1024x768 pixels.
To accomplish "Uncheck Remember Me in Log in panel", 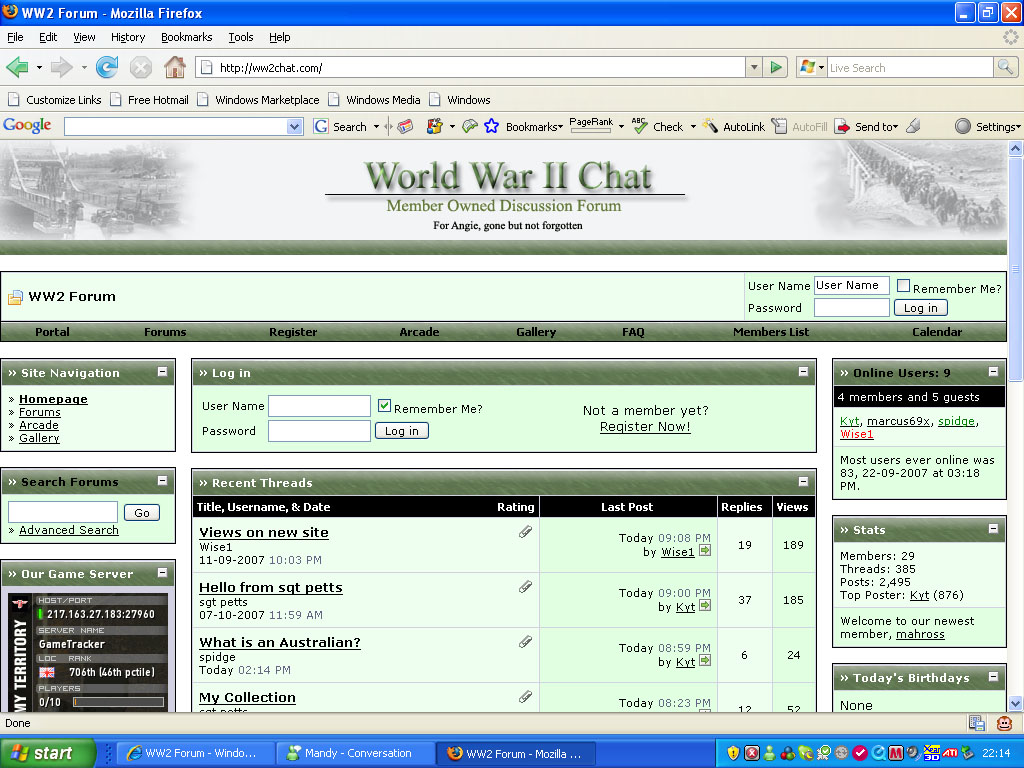I will point(384,406).
